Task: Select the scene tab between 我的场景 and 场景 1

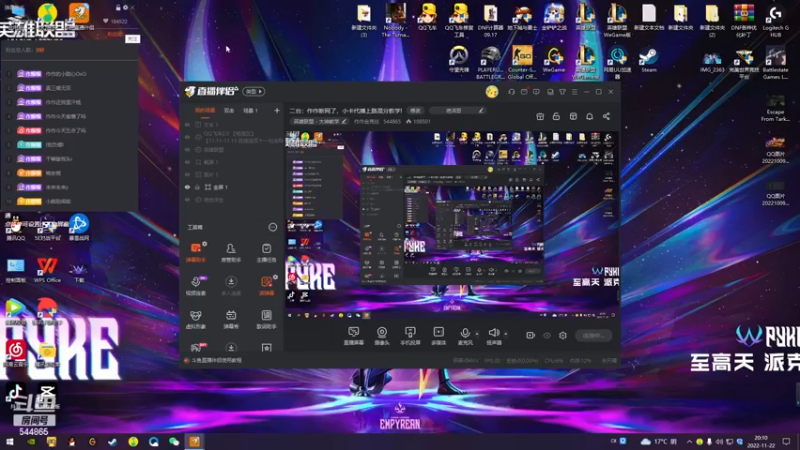Action: pos(229,110)
